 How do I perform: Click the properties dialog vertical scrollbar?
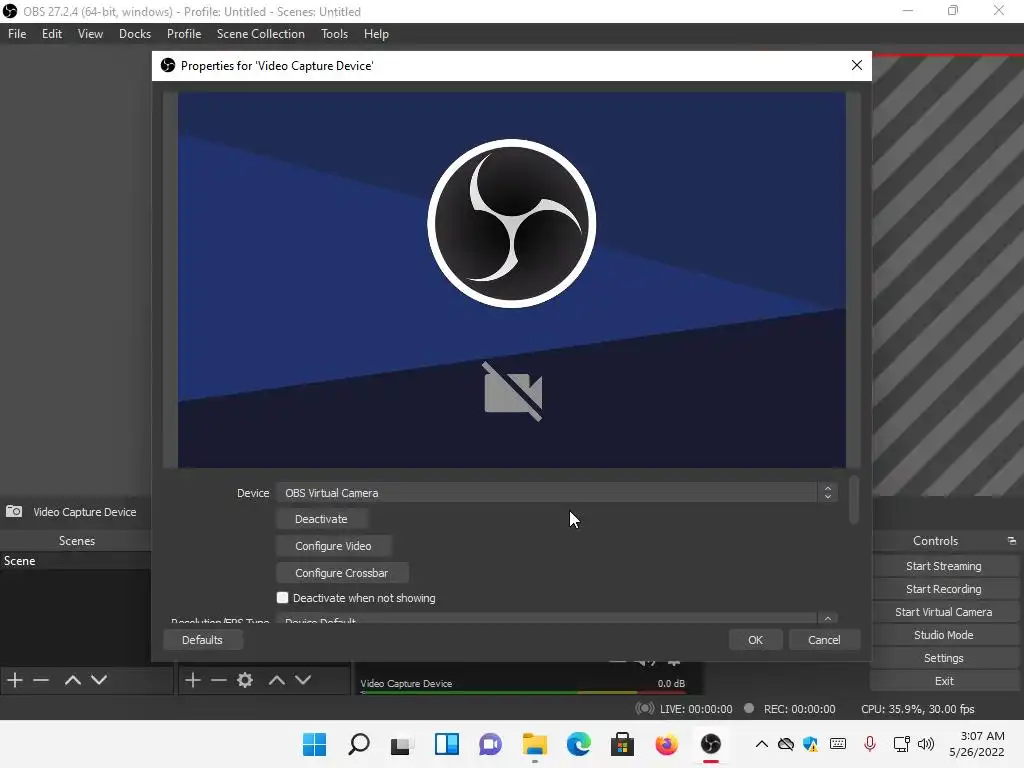(854, 500)
